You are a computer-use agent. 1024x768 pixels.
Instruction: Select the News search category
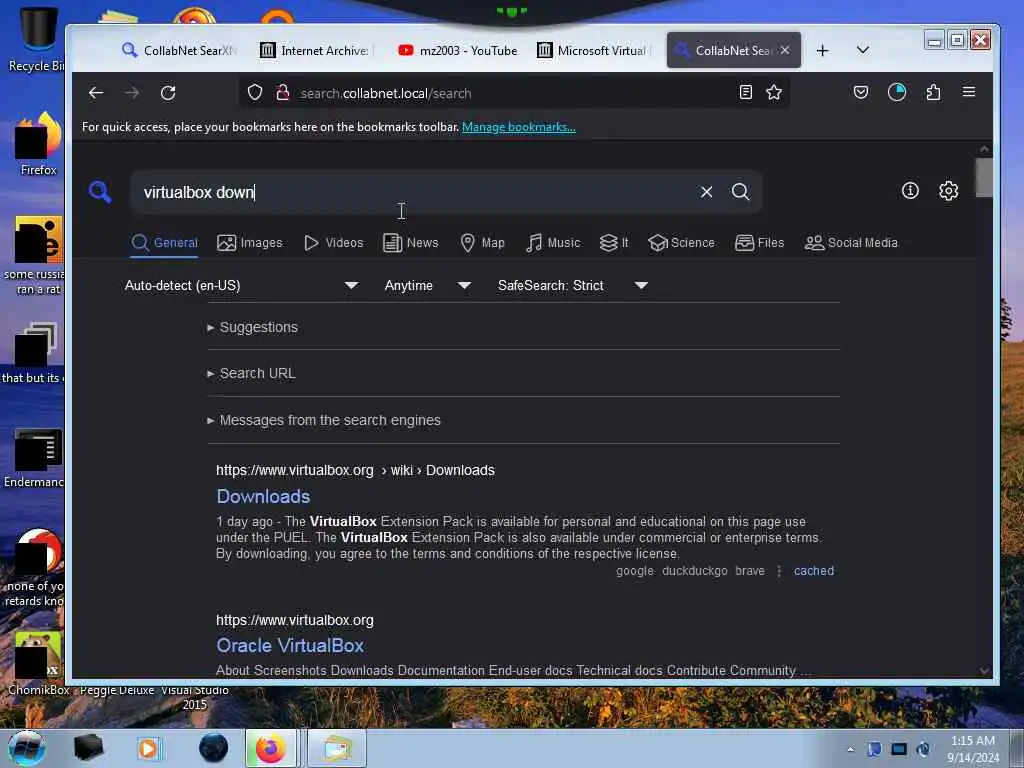(x=411, y=243)
